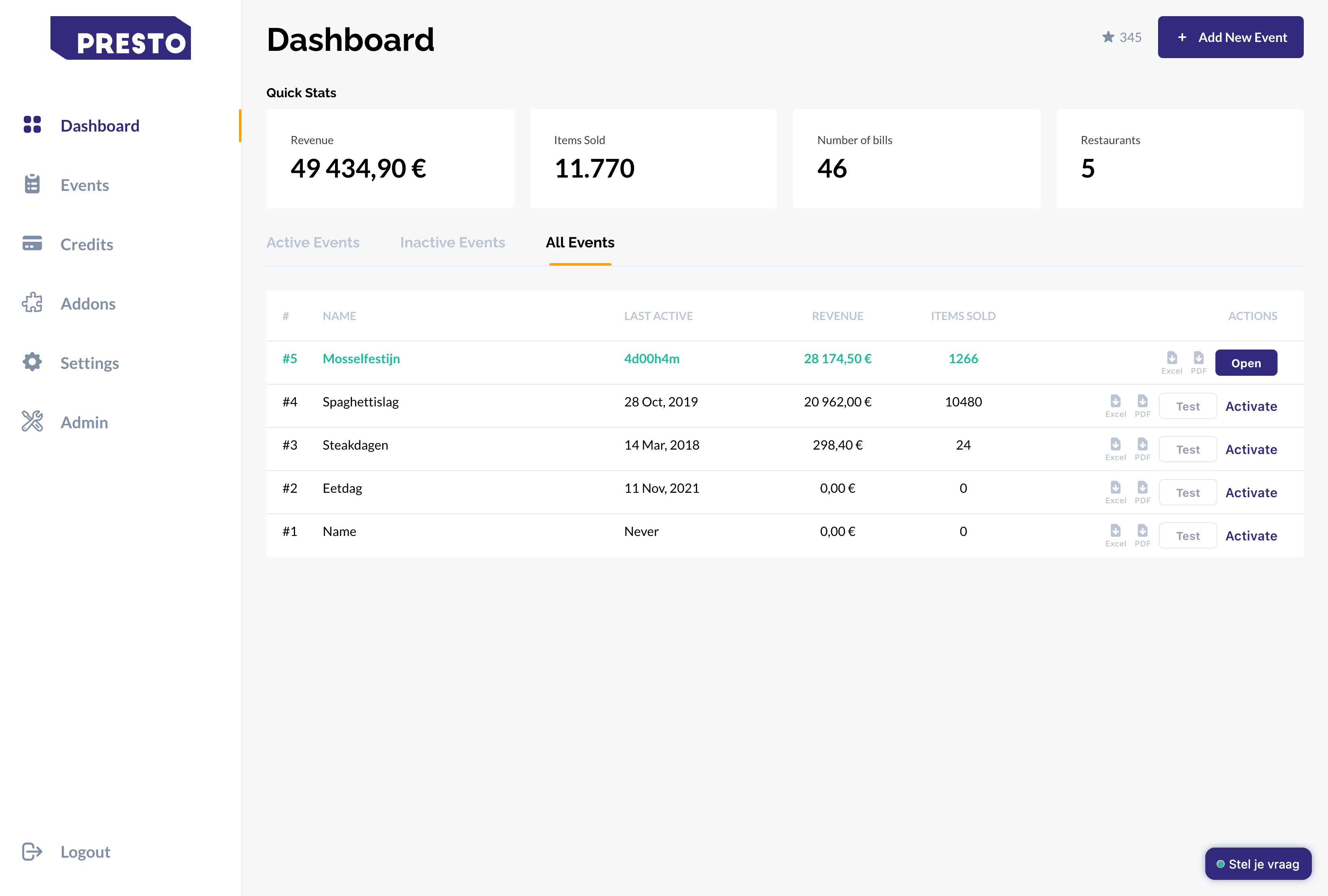Download Excel for Eetdag
The width and height of the screenshot is (1328, 896).
1115,492
